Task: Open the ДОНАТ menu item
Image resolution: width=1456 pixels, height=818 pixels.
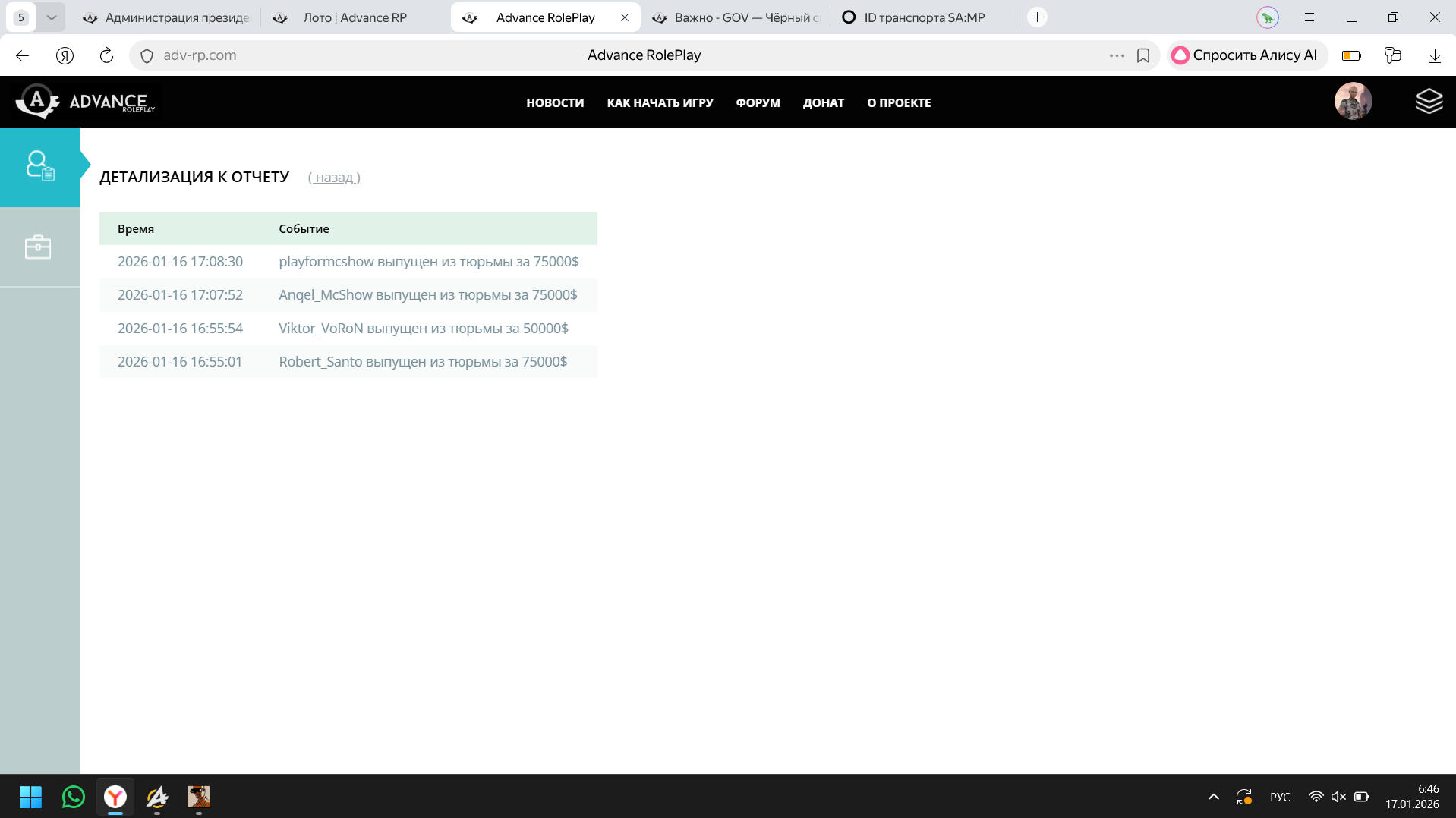Action: coord(824,102)
